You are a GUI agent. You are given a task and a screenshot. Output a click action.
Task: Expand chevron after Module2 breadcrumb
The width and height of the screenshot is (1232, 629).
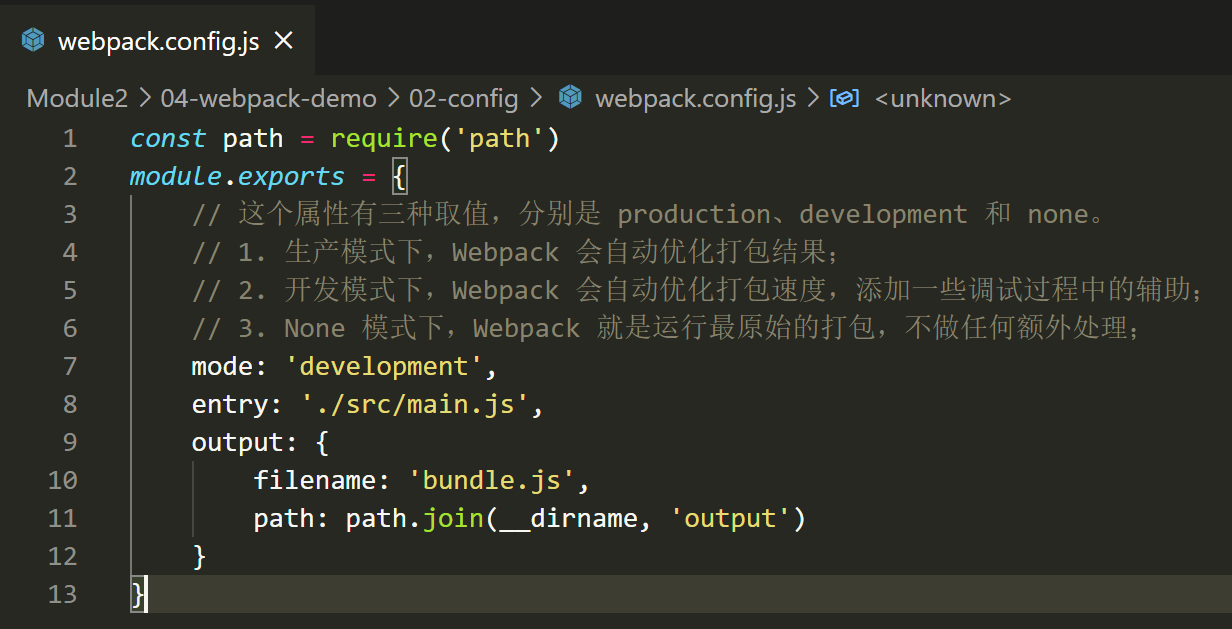[x=144, y=98]
